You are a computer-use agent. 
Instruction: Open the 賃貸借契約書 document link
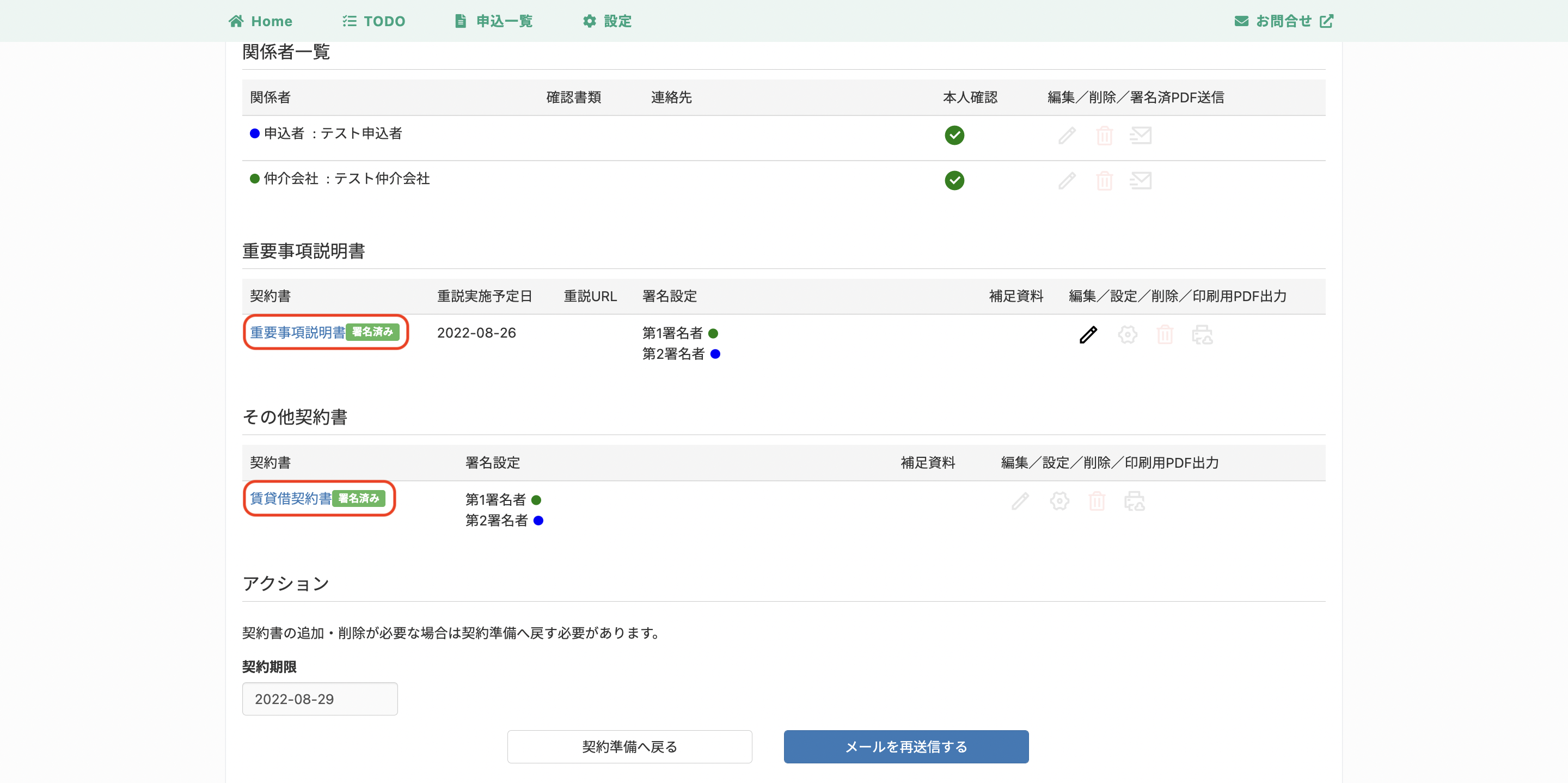point(291,499)
